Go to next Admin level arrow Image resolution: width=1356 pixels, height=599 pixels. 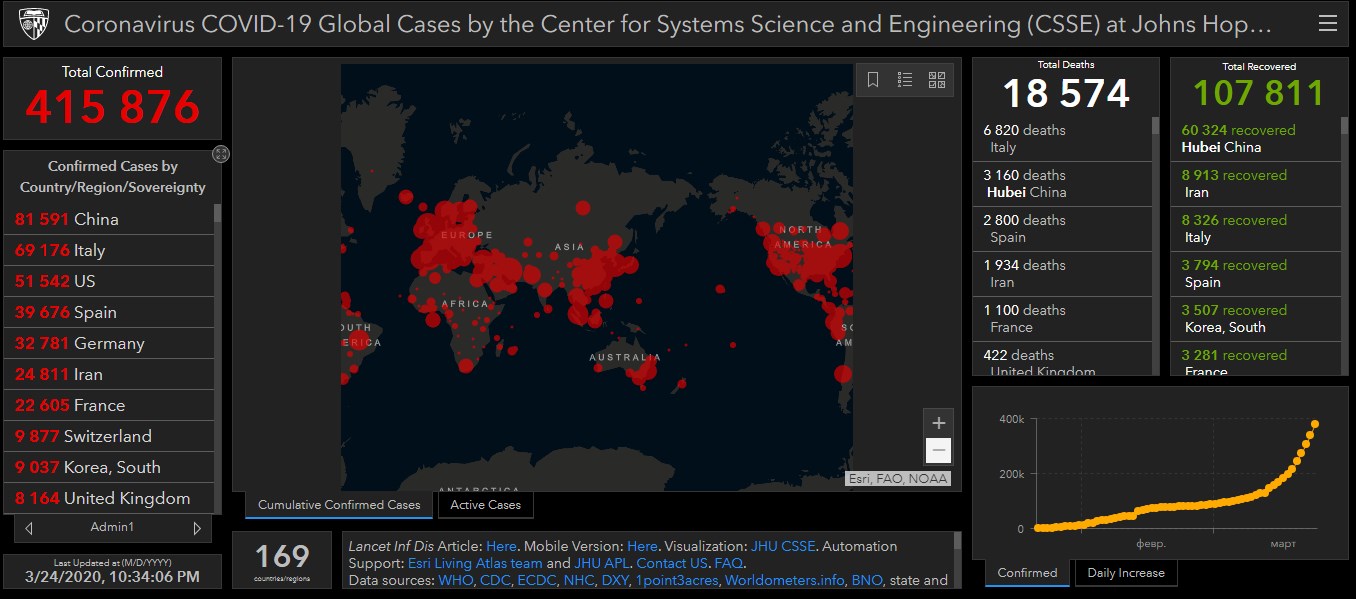point(197,527)
